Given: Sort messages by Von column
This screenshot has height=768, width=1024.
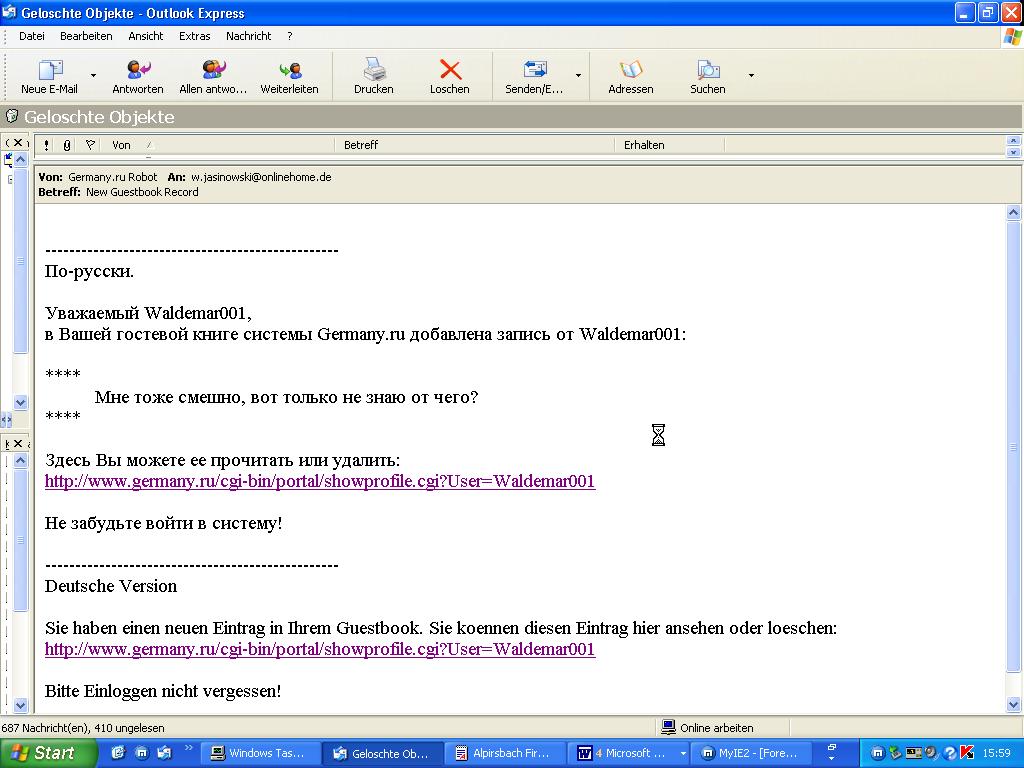Looking at the screenshot, I should tap(219, 145).
